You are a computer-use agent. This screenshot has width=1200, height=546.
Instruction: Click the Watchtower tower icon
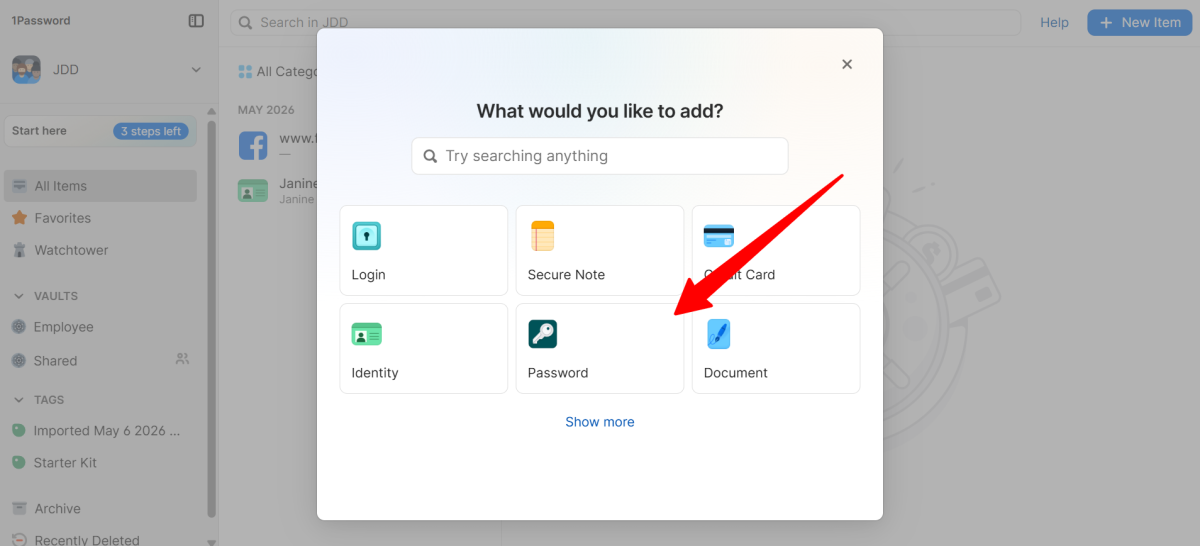point(19,250)
